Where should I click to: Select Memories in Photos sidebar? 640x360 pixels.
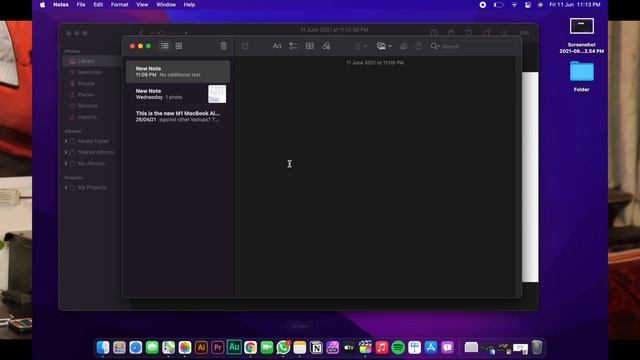tap(90, 72)
